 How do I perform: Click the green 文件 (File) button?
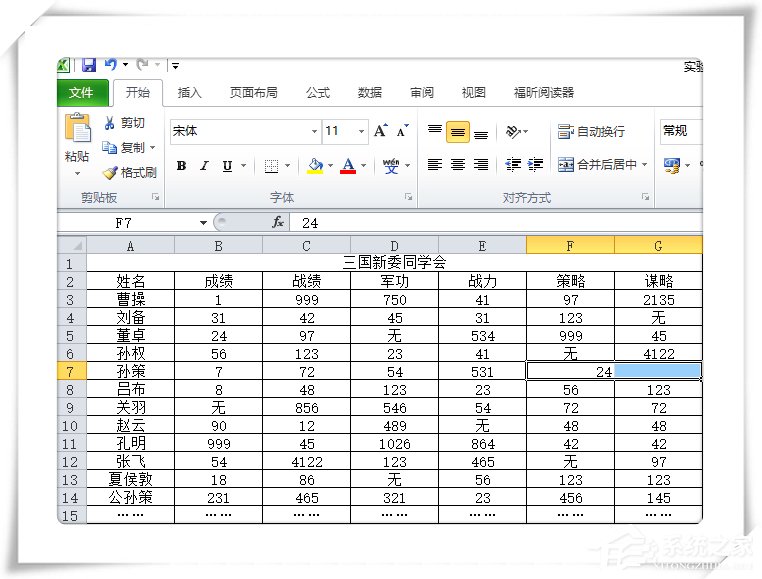click(82, 93)
